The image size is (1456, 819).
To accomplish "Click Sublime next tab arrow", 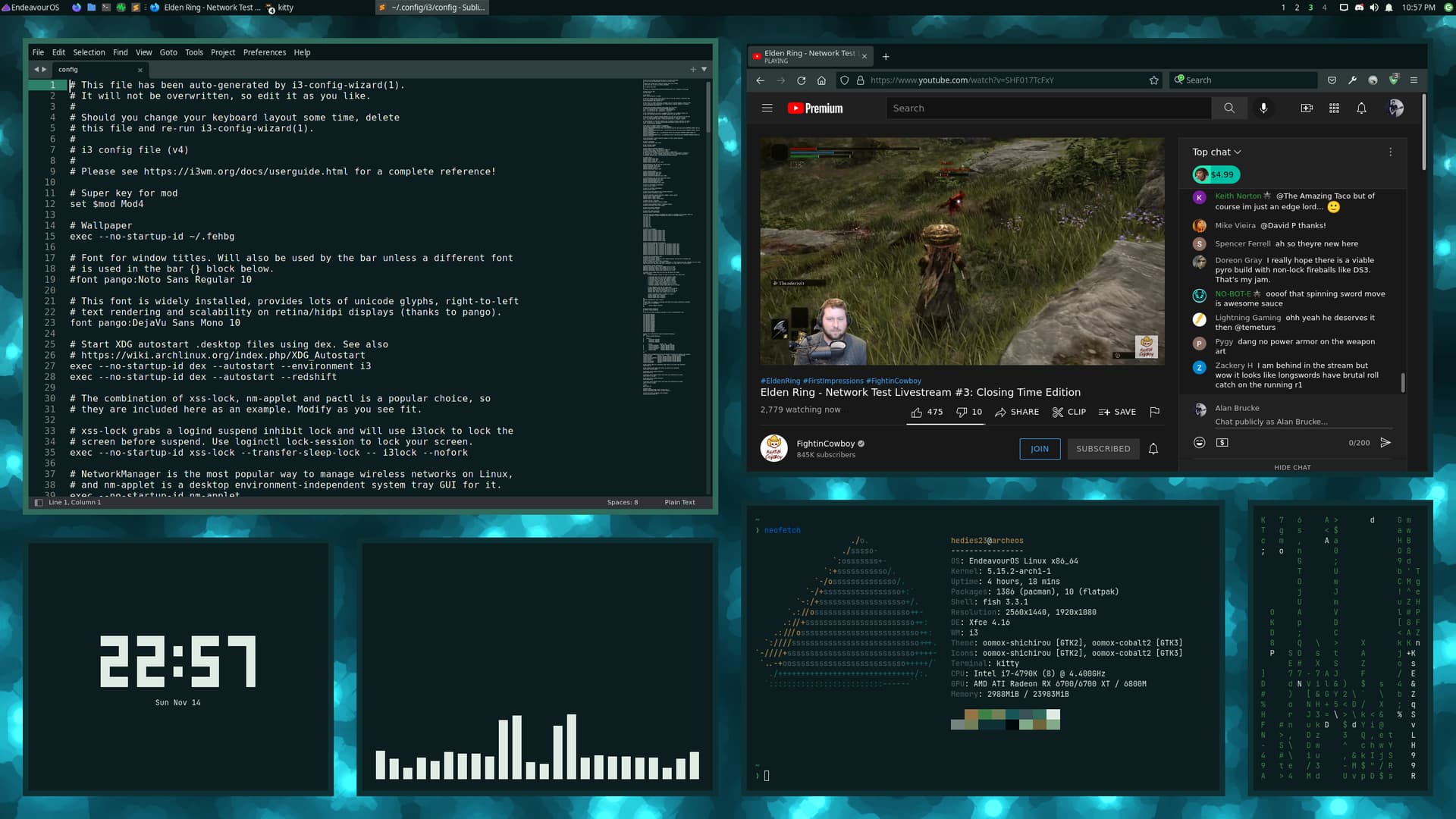I will (x=44, y=69).
